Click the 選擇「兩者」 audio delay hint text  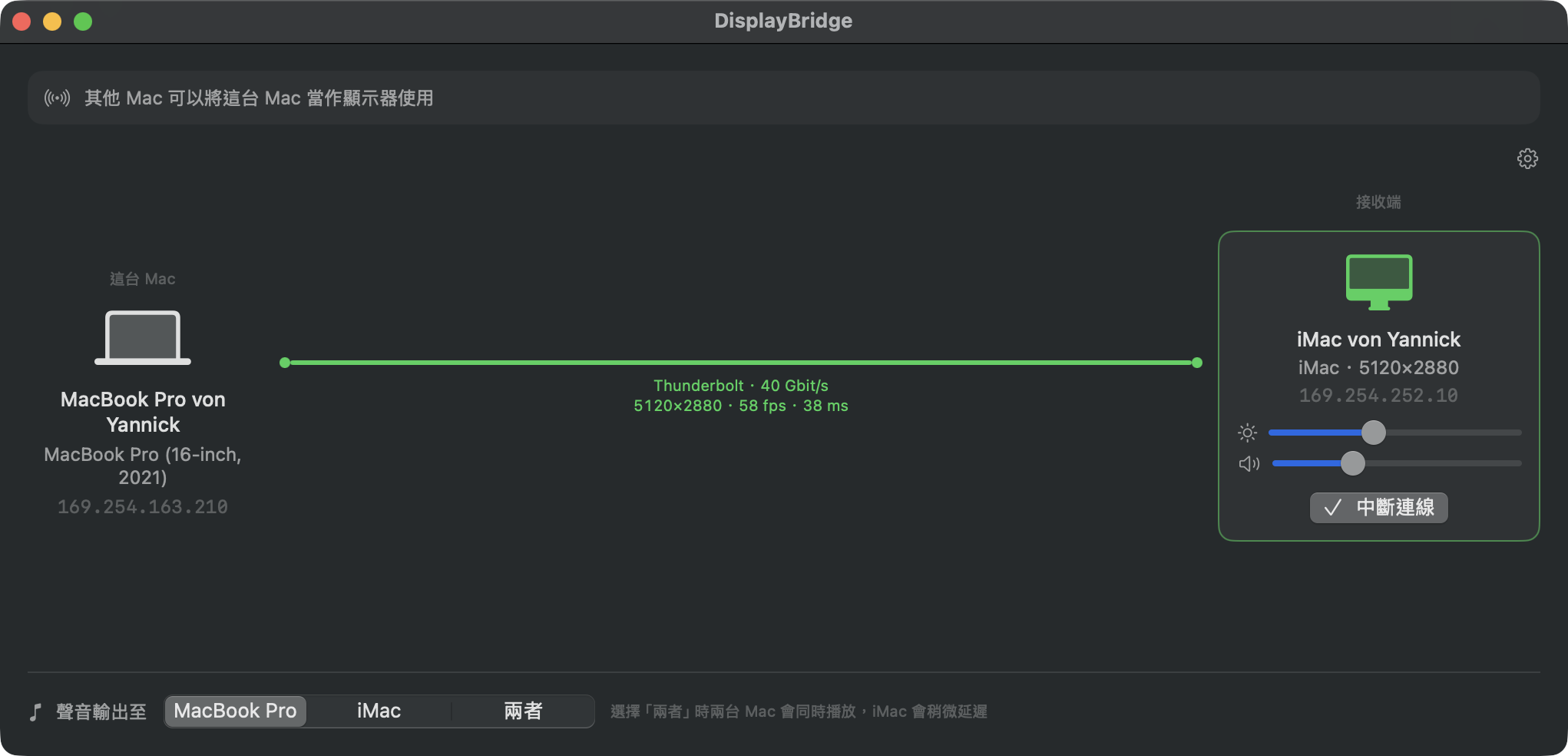tap(799, 711)
